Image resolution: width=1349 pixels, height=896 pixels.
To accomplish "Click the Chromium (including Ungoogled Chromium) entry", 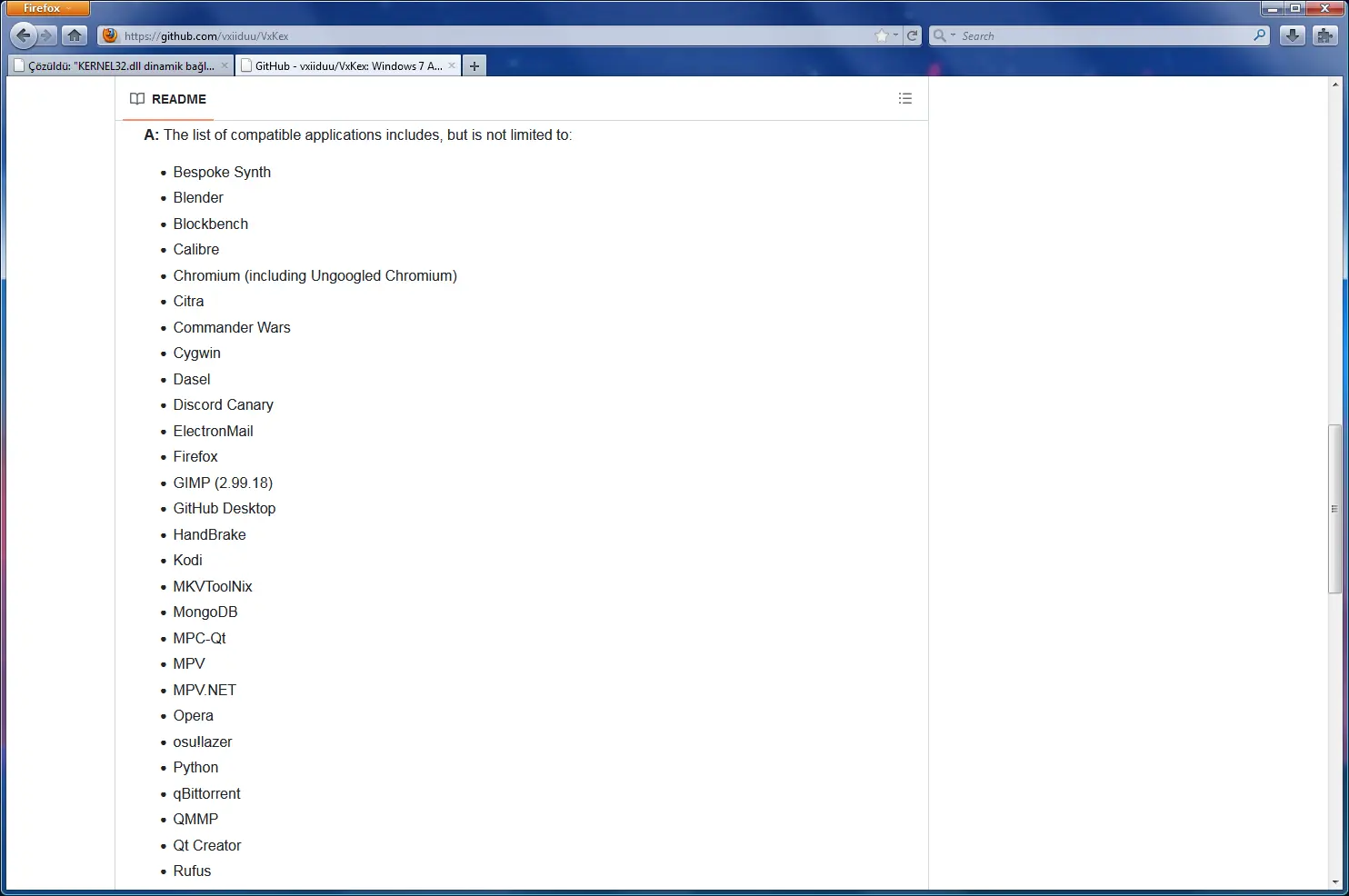I will [x=315, y=275].
